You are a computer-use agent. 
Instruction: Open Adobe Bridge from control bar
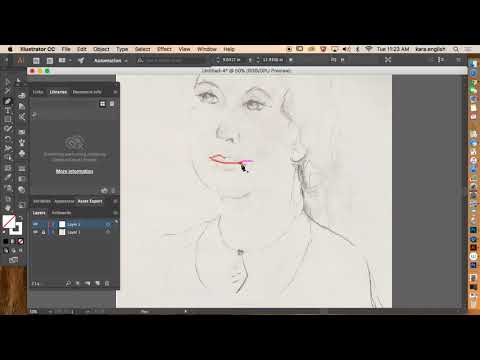36,60
